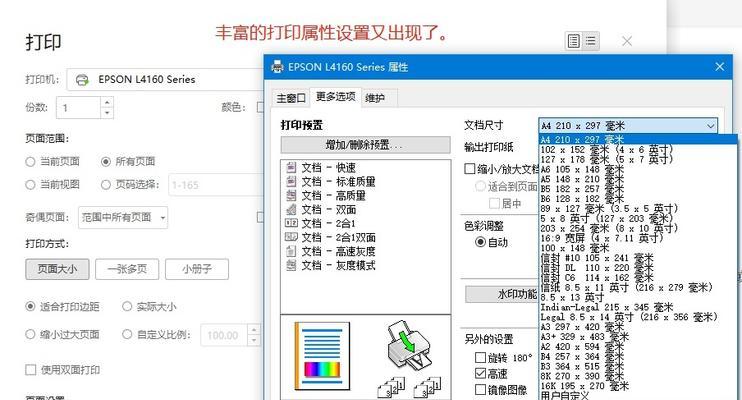Click 增加/删除预置 button
Screen dimensions: 742x400
pyautogui.click(x=365, y=145)
